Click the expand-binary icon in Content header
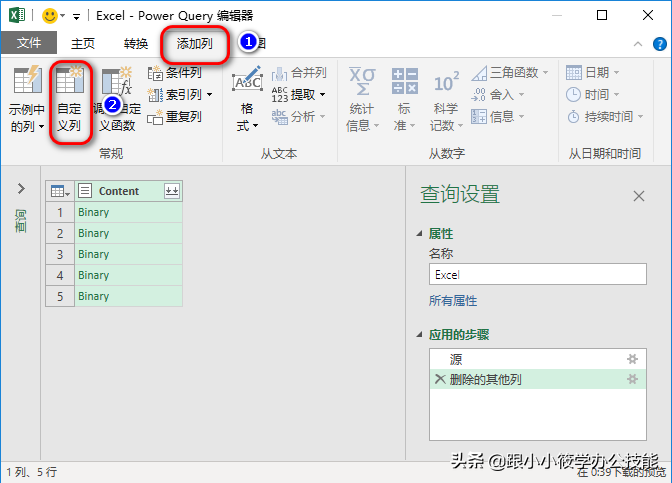The width and height of the screenshot is (672, 483). [171, 191]
